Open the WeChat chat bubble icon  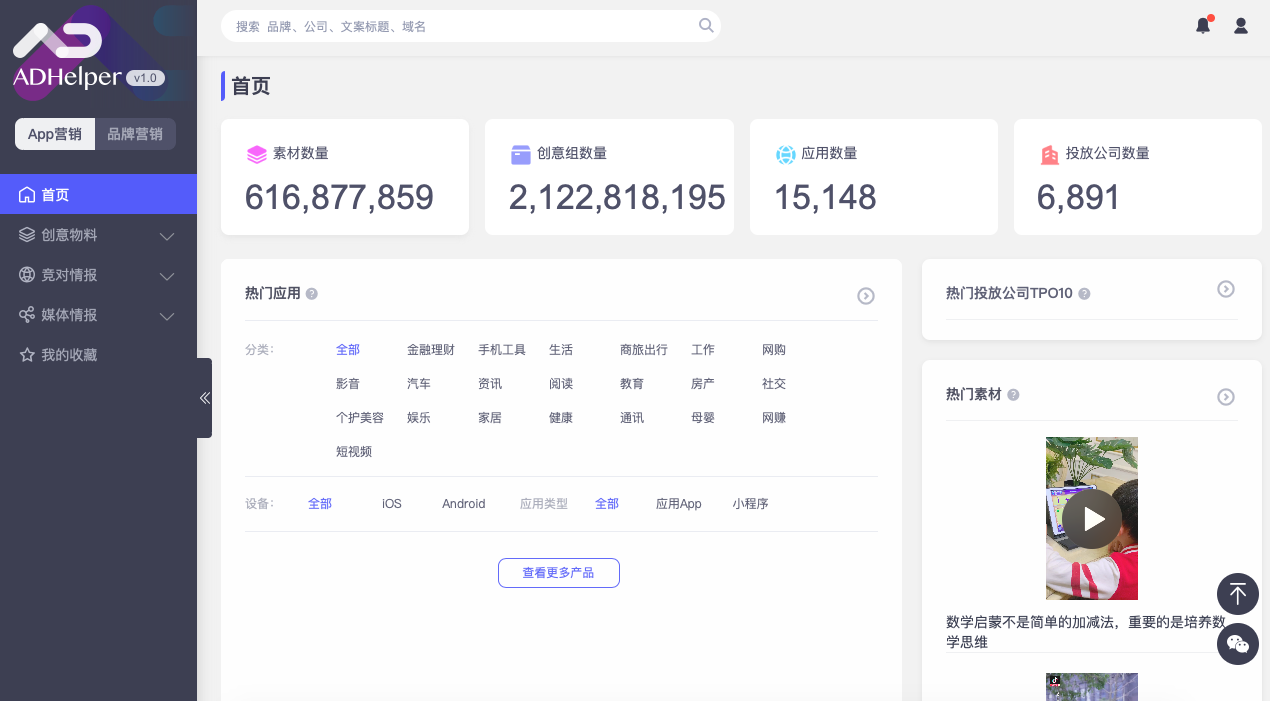pos(1237,644)
